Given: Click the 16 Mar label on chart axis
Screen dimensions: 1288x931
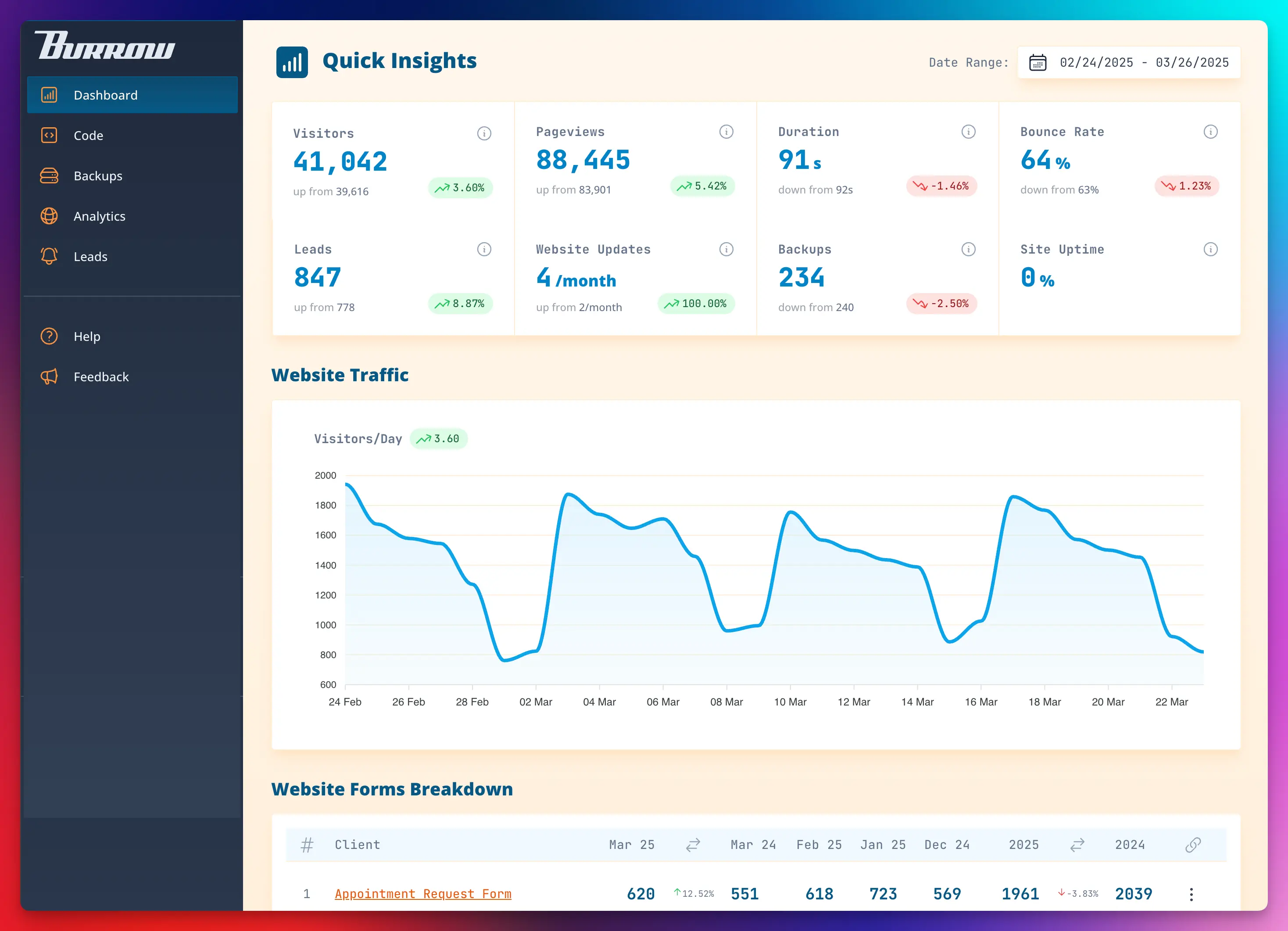Looking at the screenshot, I should (x=981, y=702).
